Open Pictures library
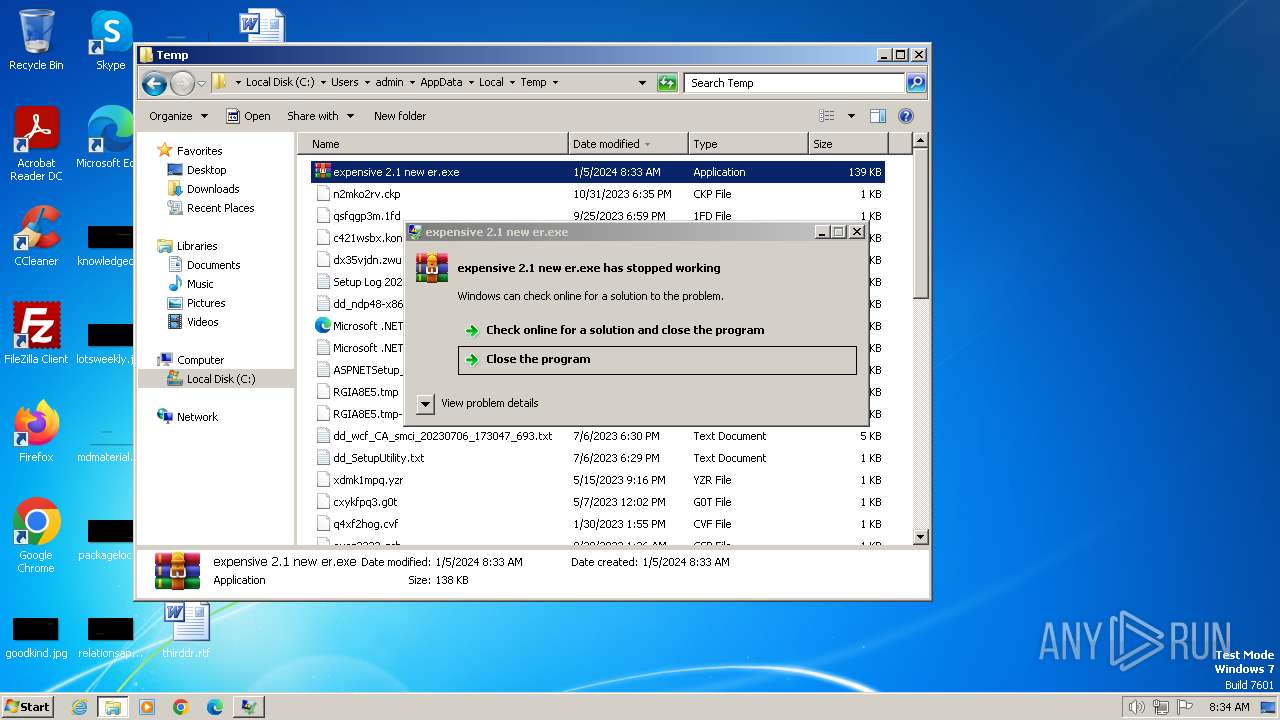Screen dimensions: 1280x720 click(206, 303)
